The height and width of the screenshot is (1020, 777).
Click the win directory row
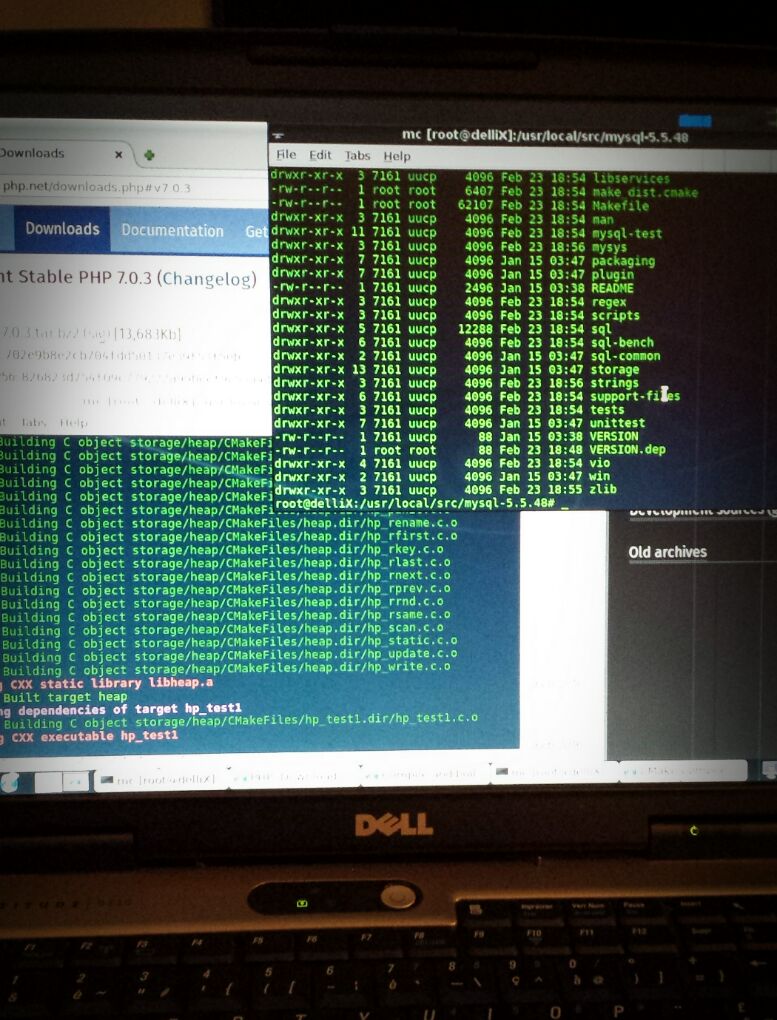point(441,476)
